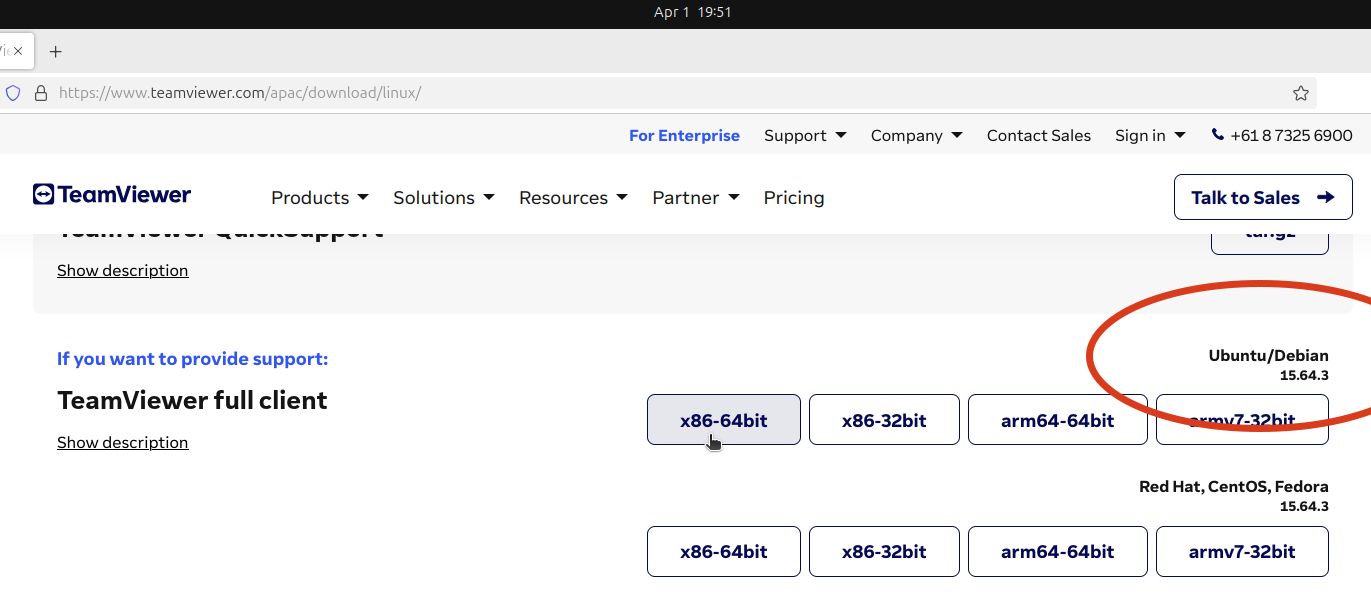Viewport: 1371px width, 606px height.
Task: Click the URL address bar
Action: [660, 93]
